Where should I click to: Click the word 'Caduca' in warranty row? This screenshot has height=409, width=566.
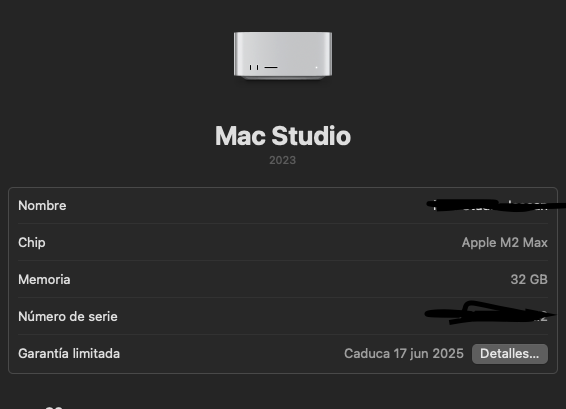click(x=367, y=354)
